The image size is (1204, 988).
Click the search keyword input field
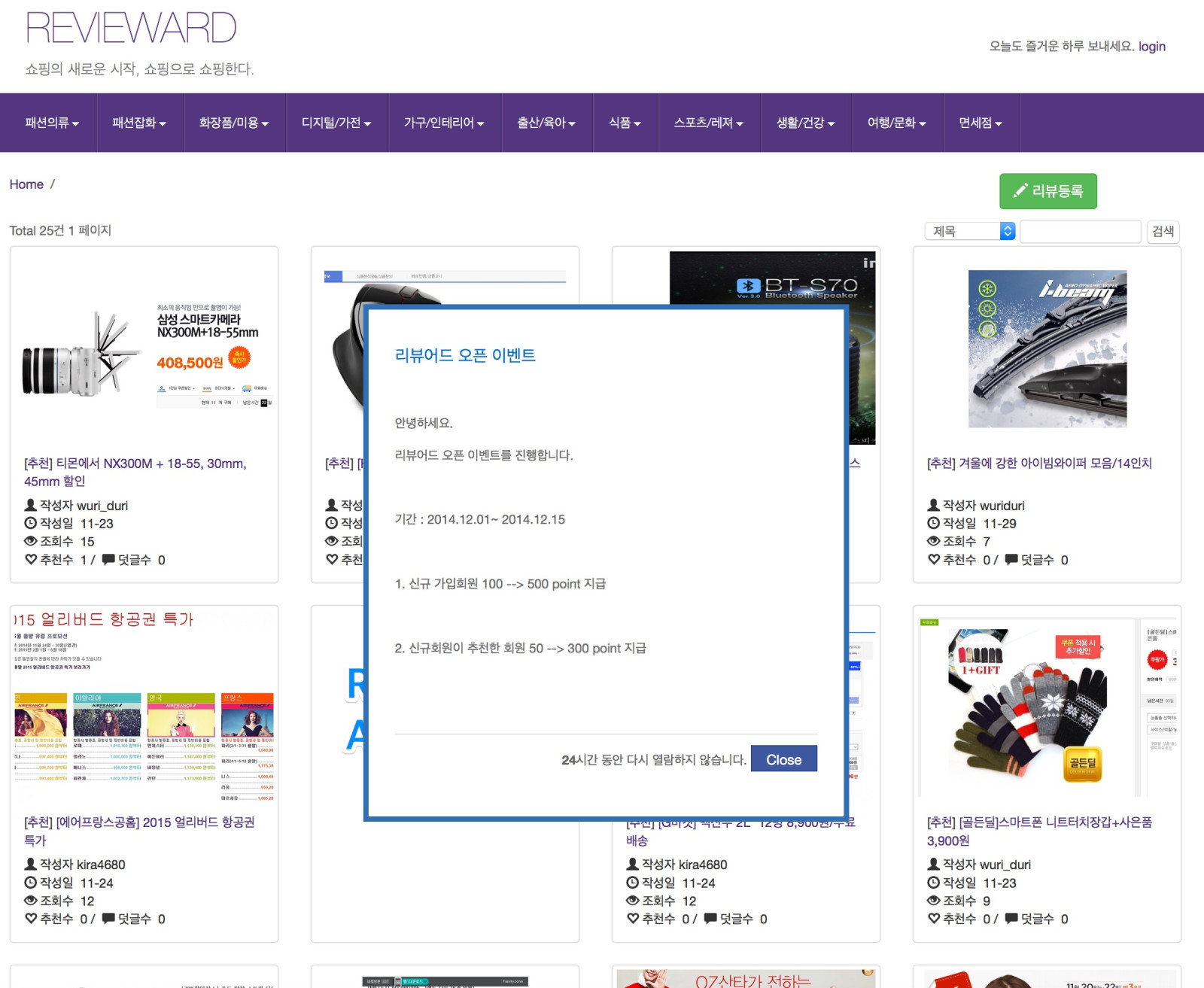(x=1080, y=231)
